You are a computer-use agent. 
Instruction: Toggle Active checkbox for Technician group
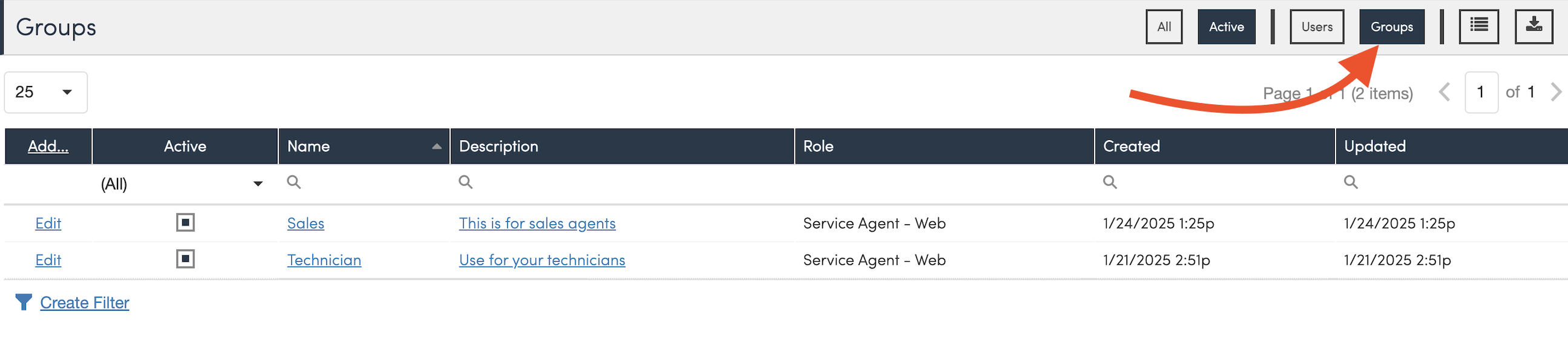185,259
